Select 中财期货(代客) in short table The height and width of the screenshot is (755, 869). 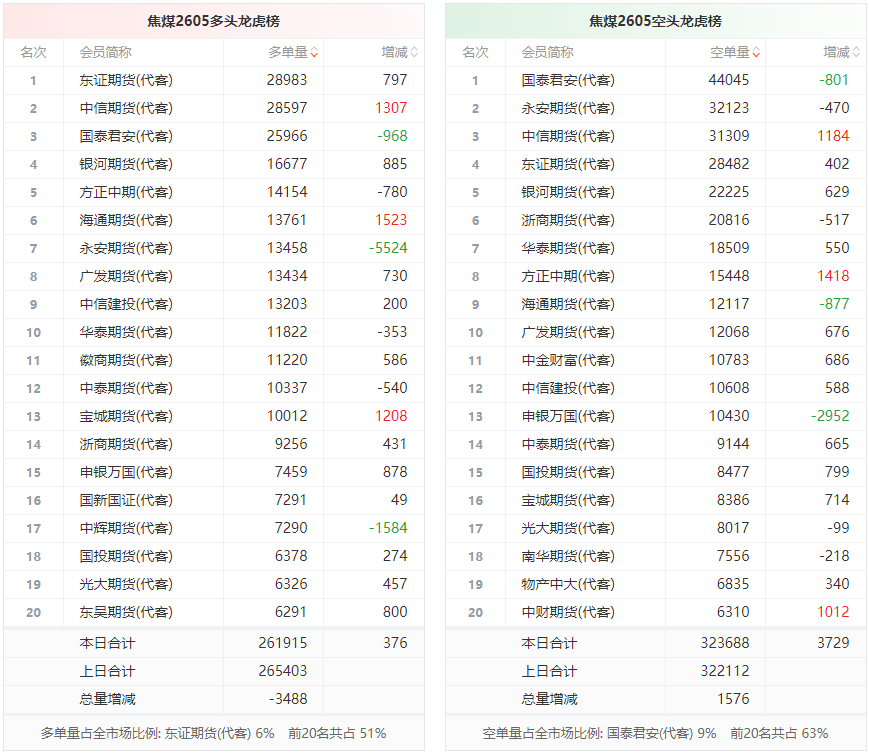(568, 613)
